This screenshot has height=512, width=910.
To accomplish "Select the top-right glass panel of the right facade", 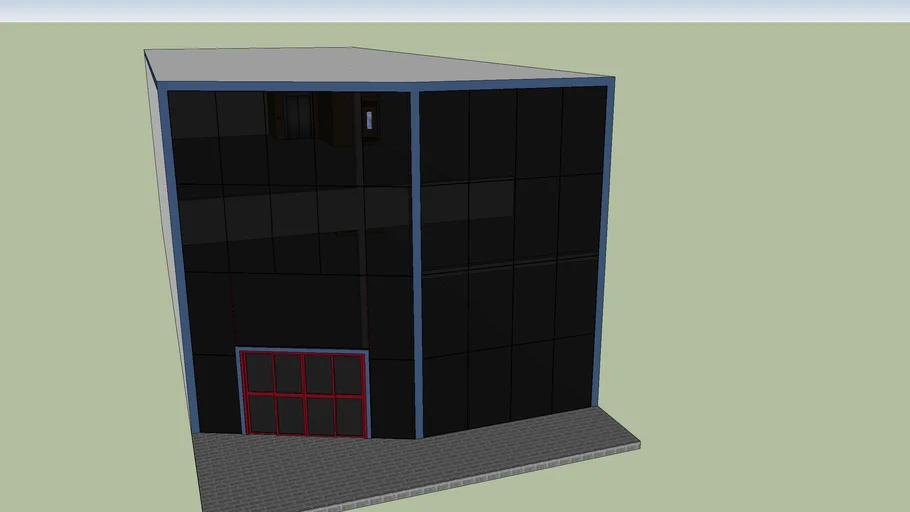I will tap(583, 132).
